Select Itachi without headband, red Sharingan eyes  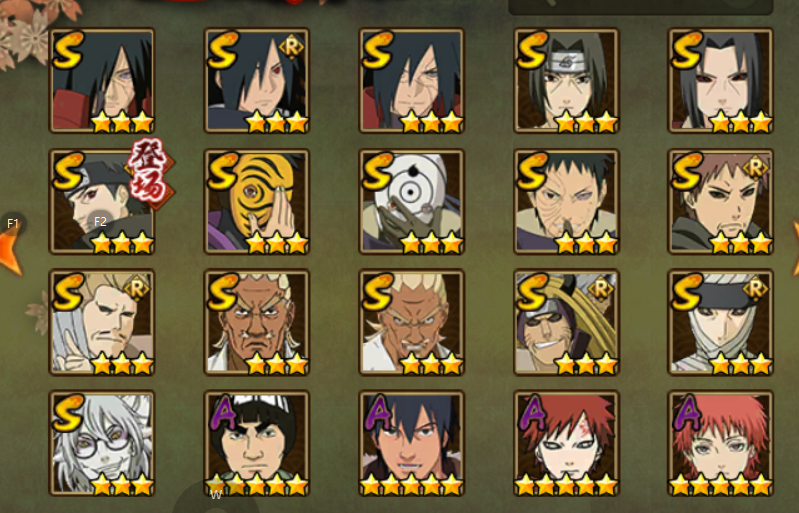coord(721,80)
